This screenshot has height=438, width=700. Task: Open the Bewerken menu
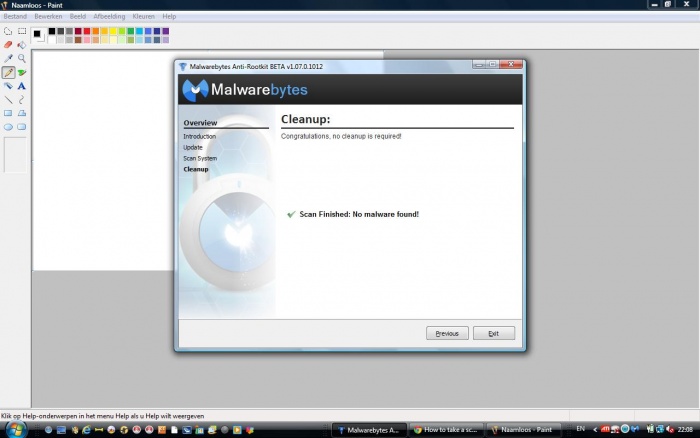tap(48, 17)
